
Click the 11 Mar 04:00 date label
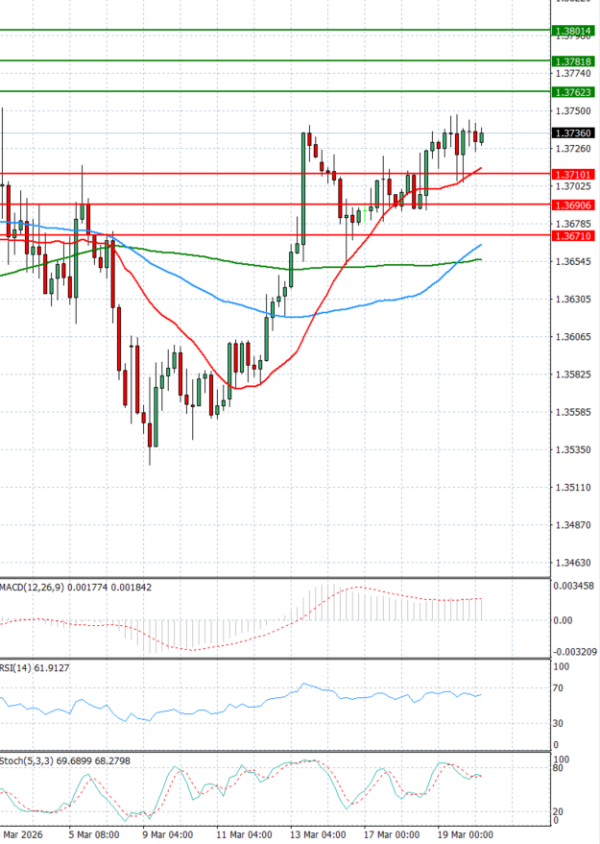pos(245,833)
